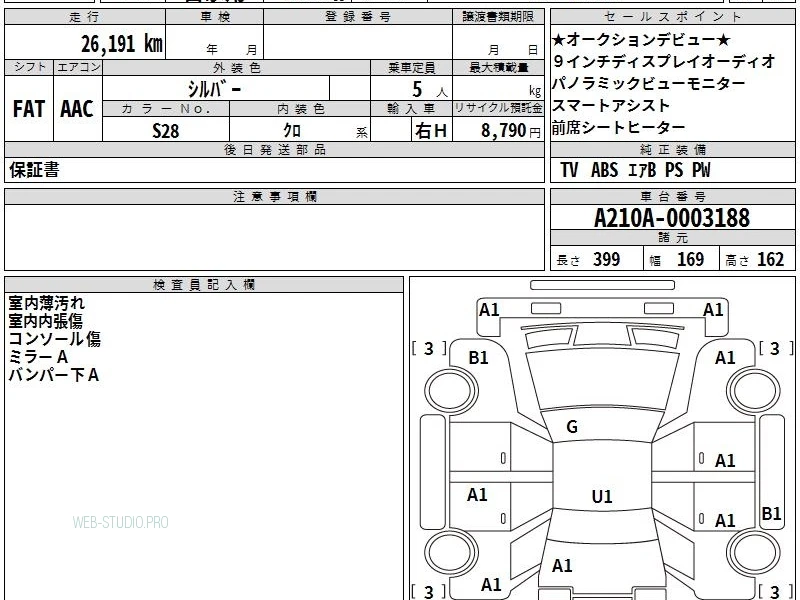Screen dimensions: 800x600
Task: Click the ★オークションデビュー★ sales point line
Action: (x=641, y=39)
